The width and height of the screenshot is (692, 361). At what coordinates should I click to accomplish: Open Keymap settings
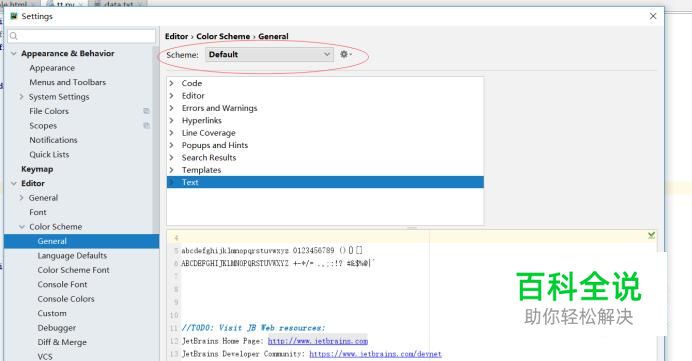[x=37, y=169]
